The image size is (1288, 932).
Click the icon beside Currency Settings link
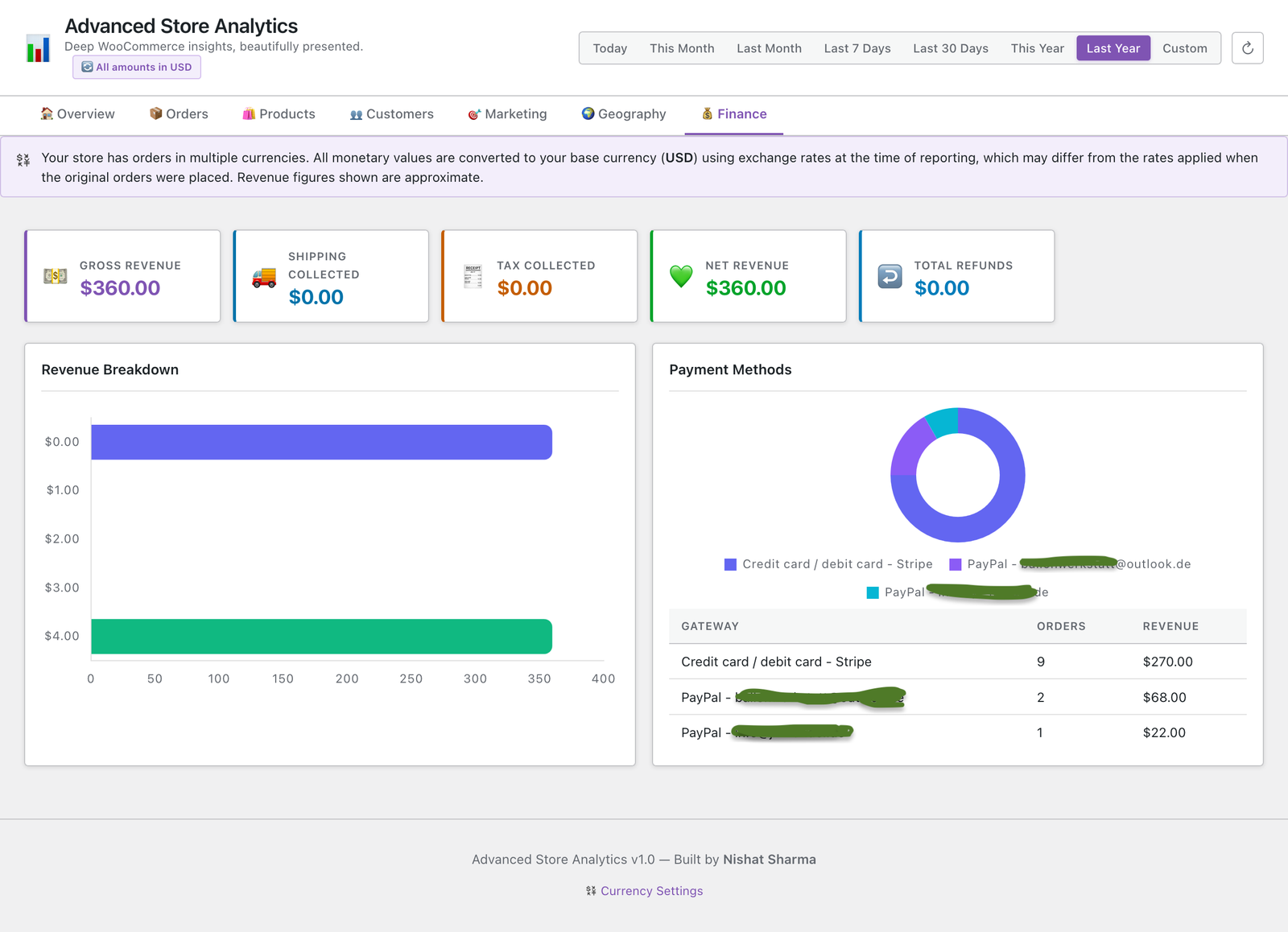point(591,891)
